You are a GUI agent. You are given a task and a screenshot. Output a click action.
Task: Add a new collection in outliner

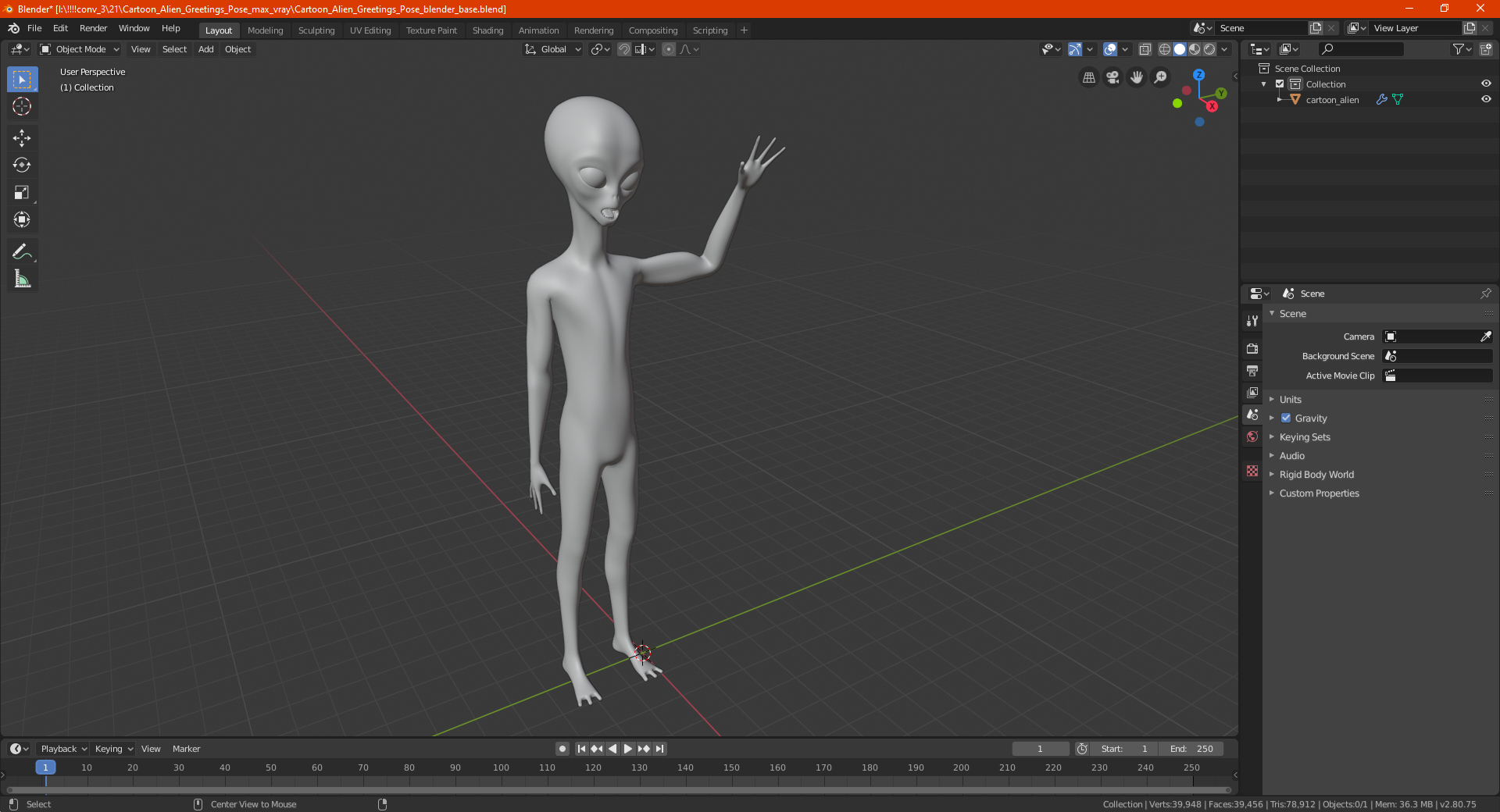click(x=1485, y=49)
